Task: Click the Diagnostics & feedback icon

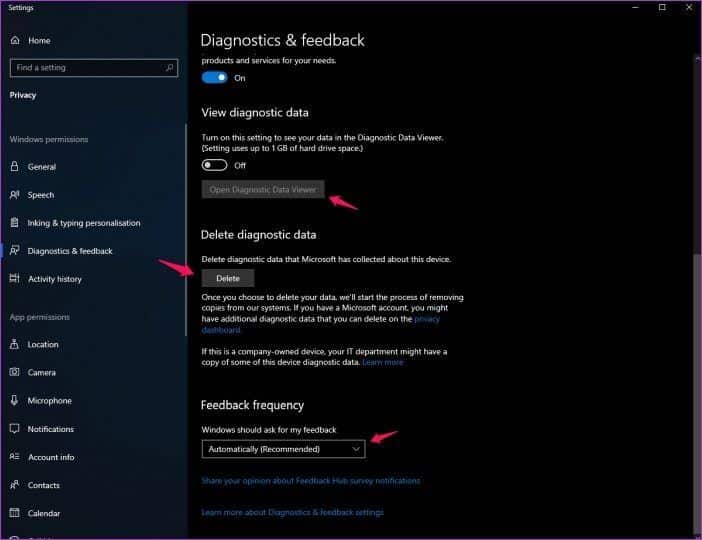Action: (x=14, y=250)
